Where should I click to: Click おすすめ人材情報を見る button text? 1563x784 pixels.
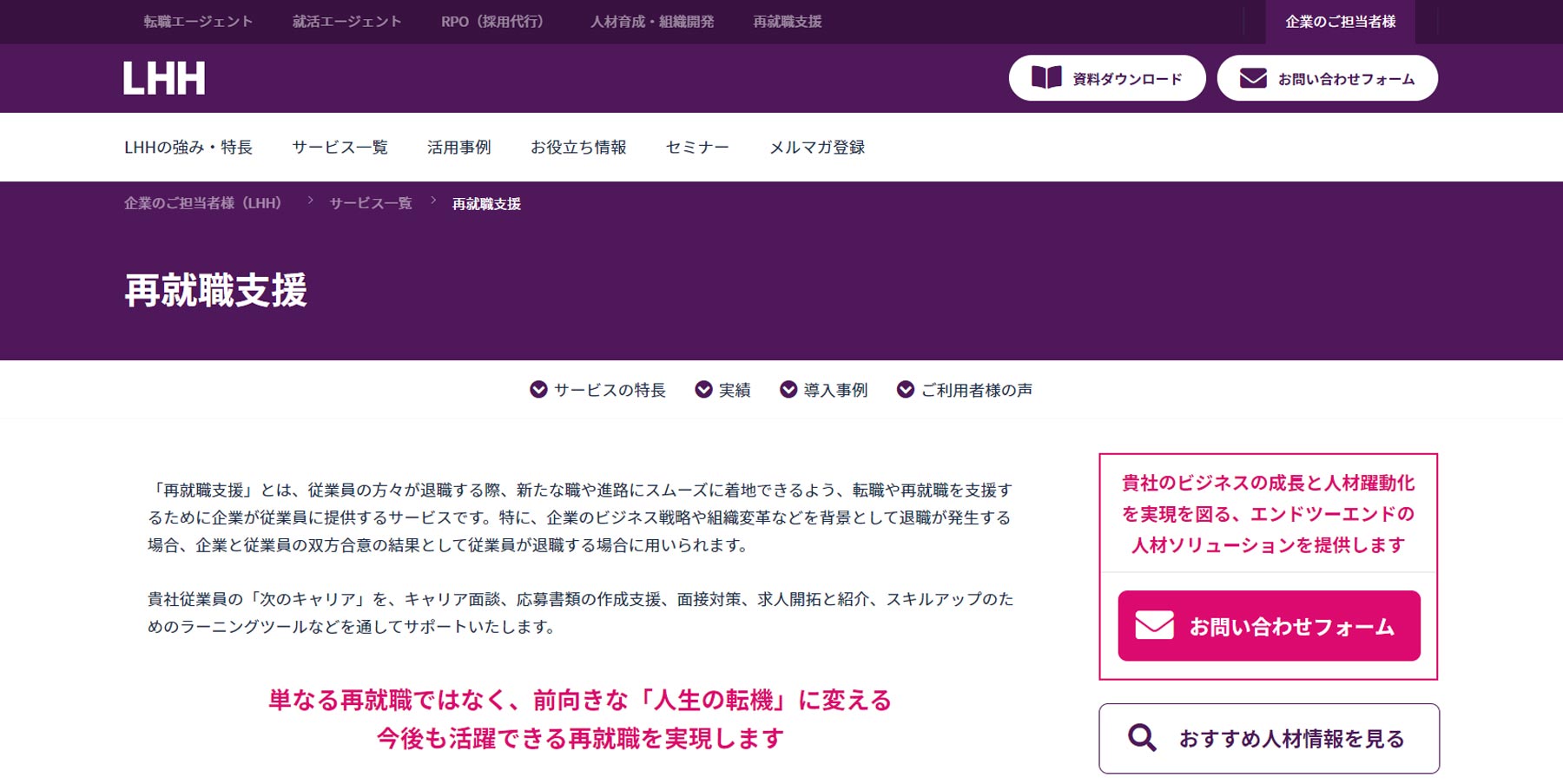click(x=1291, y=739)
